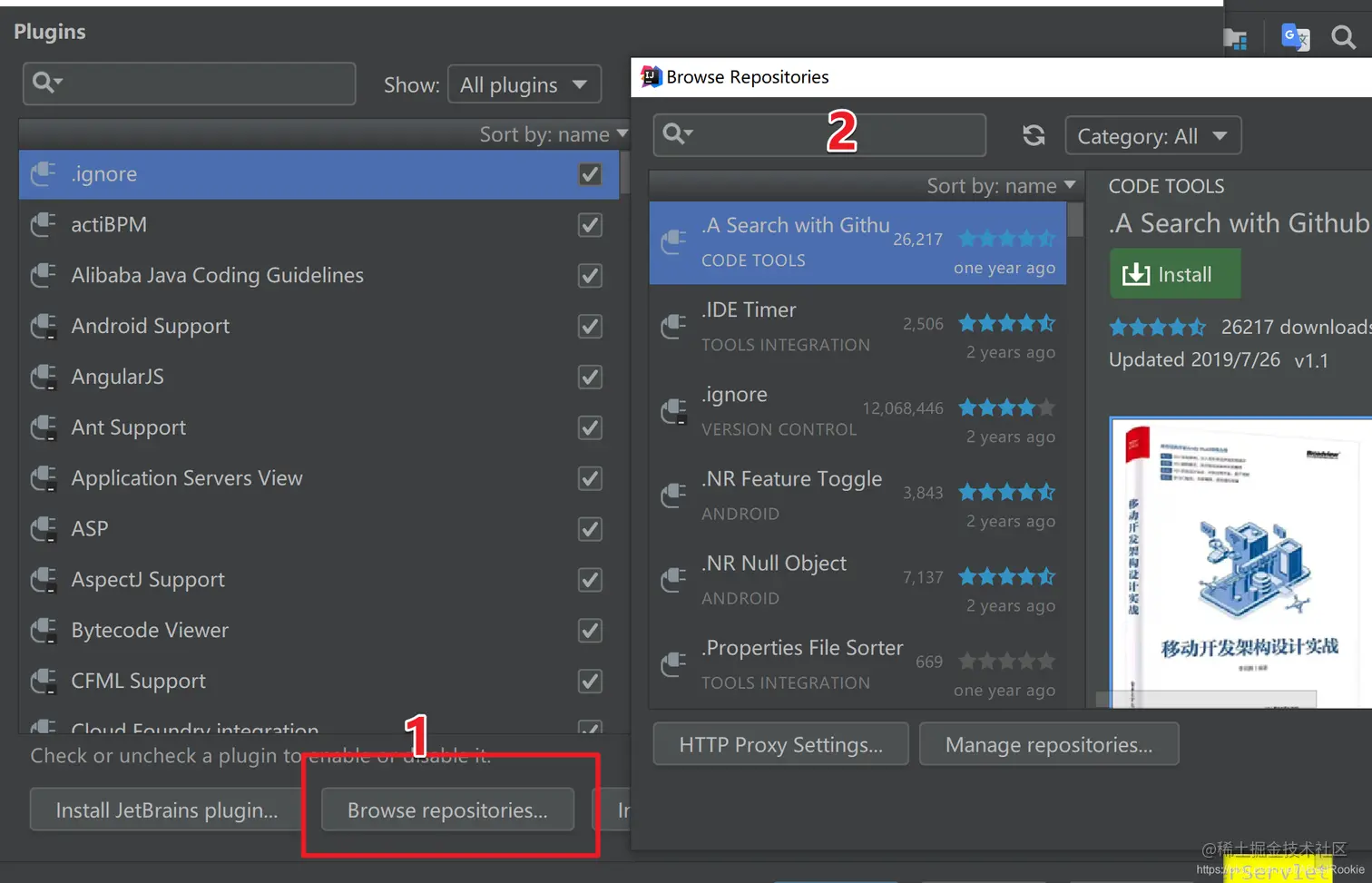
Task: Click the .A Search with Github plugin icon
Action: (673, 241)
